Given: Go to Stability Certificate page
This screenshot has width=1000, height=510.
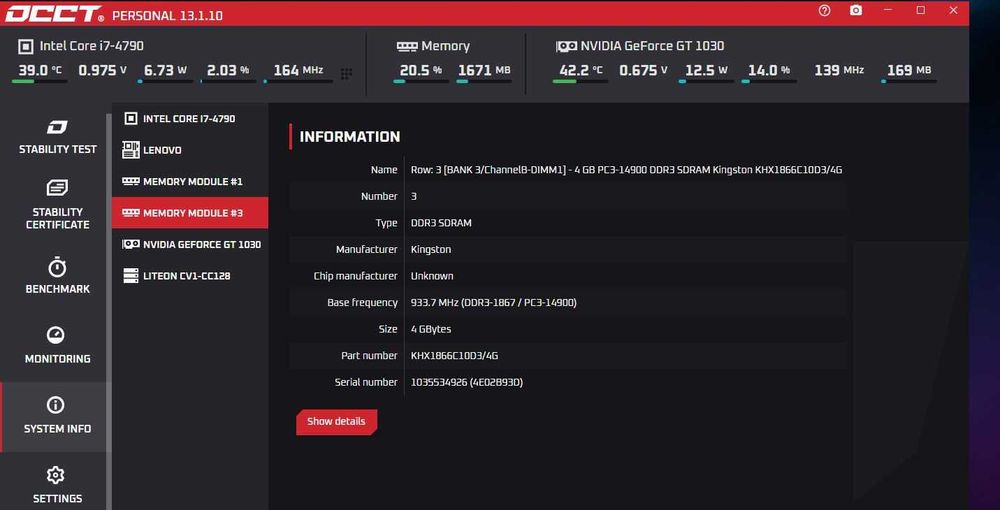Looking at the screenshot, I should click(57, 205).
